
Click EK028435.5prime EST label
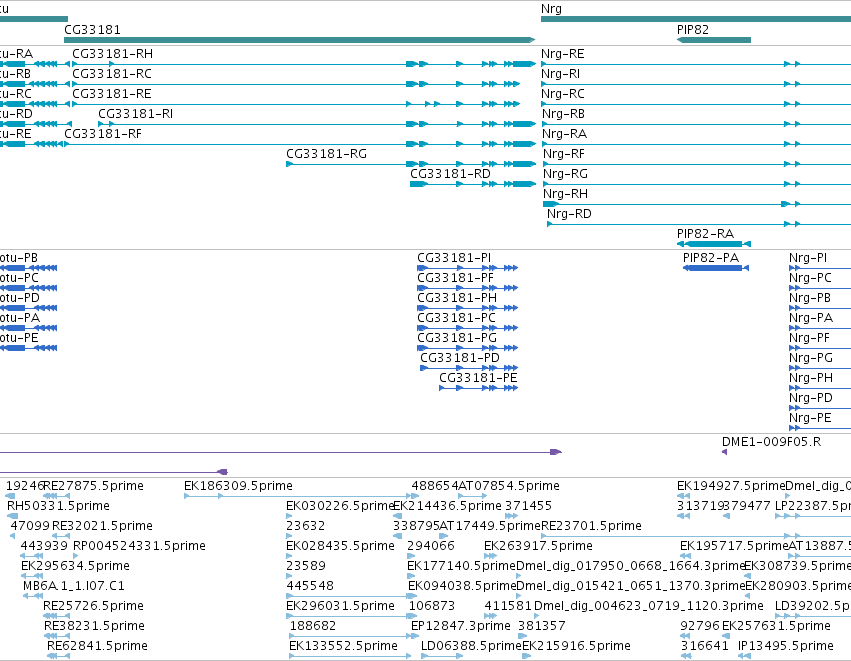[x=340, y=546]
